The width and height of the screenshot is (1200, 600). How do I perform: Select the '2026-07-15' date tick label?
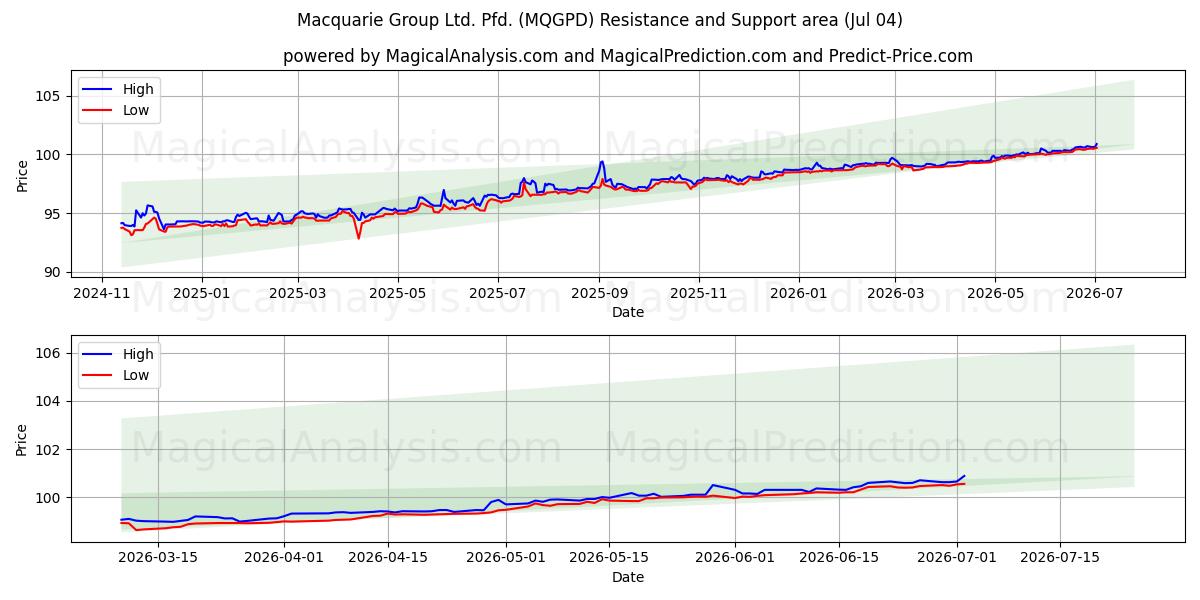click(1059, 558)
